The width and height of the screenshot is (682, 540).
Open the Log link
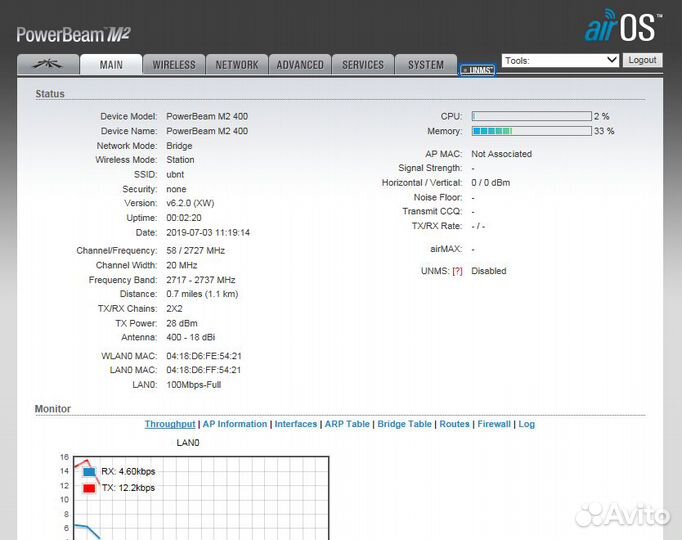(x=527, y=424)
